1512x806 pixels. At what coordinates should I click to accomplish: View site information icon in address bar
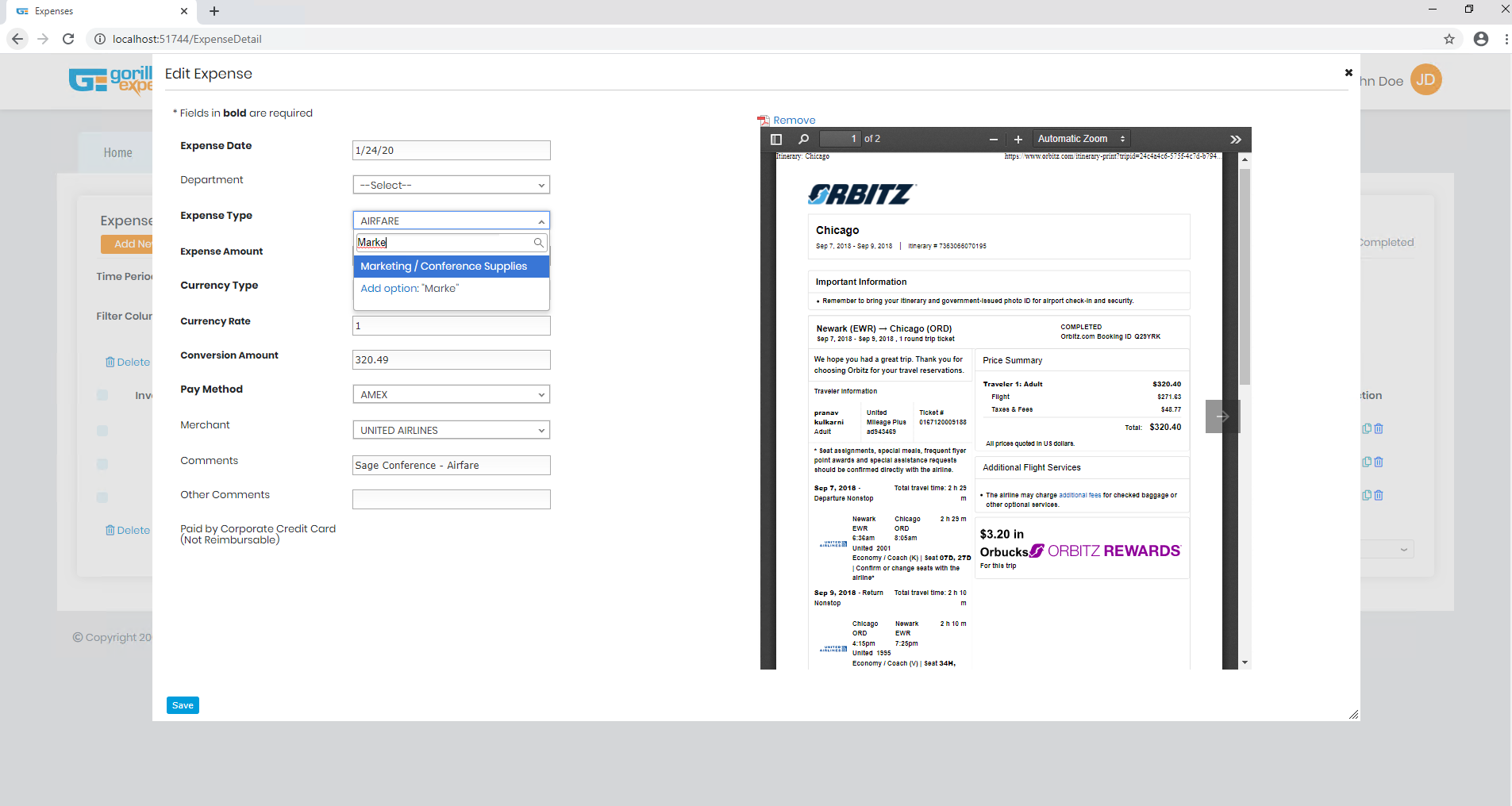(100, 39)
